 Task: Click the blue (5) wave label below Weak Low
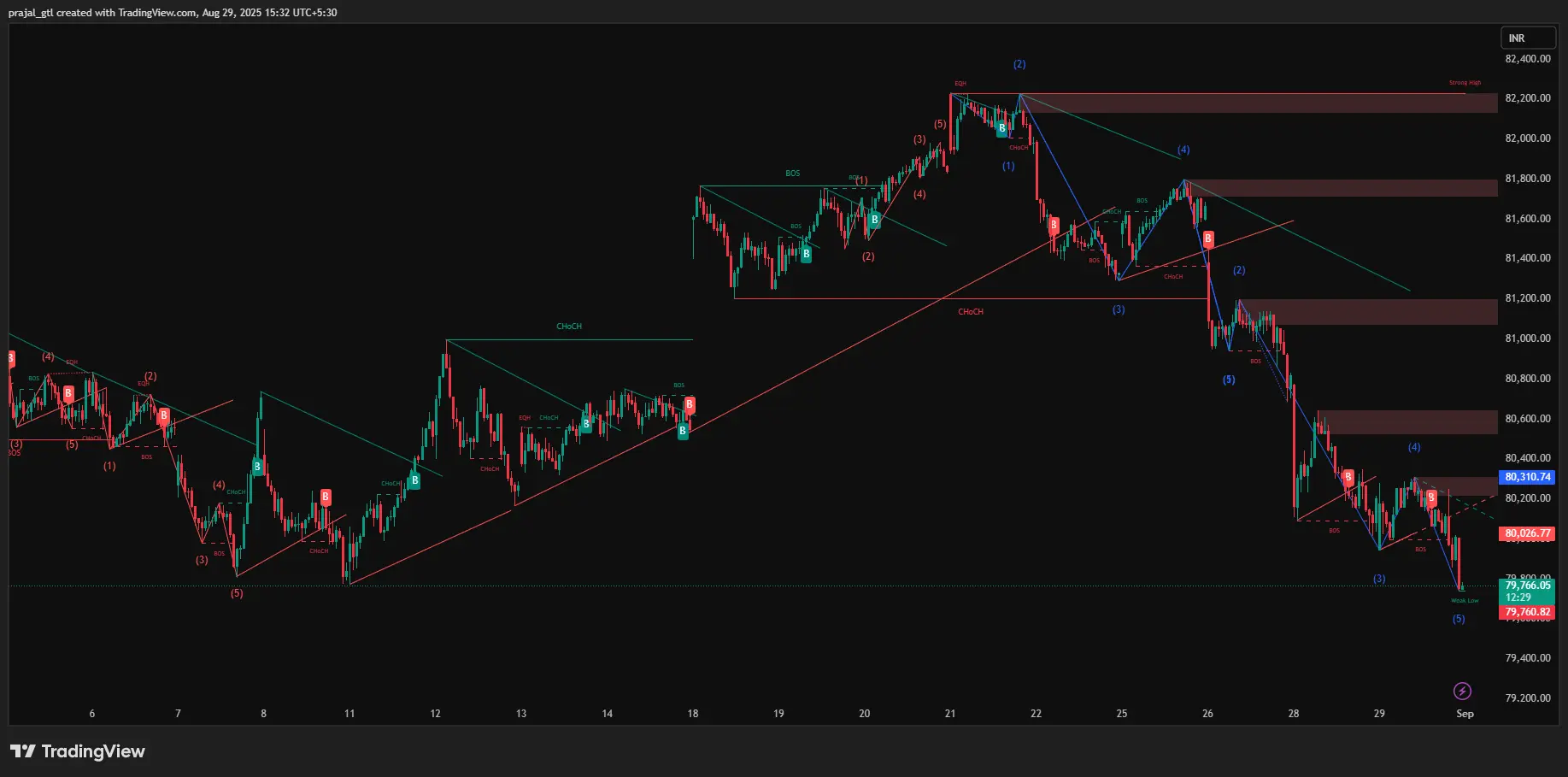pos(1459,619)
